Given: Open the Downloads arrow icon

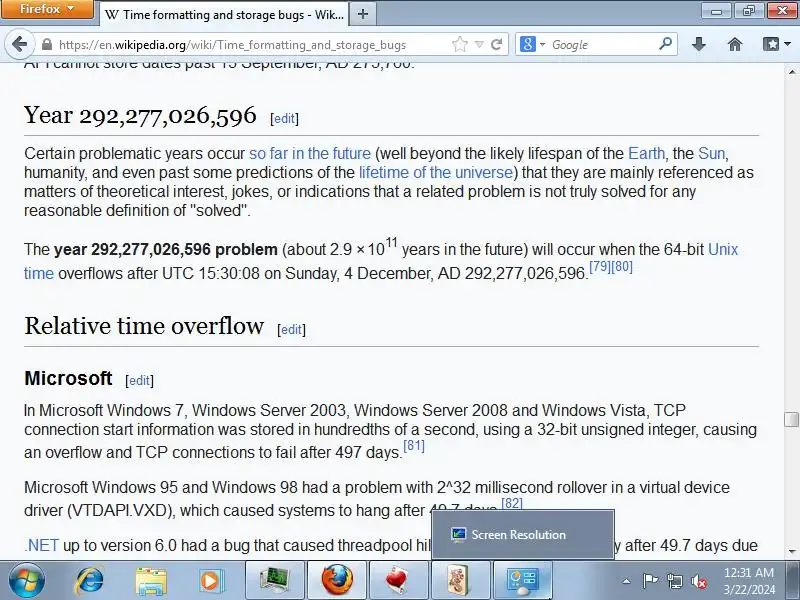Looking at the screenshot, I should click(x=699, y=44).
